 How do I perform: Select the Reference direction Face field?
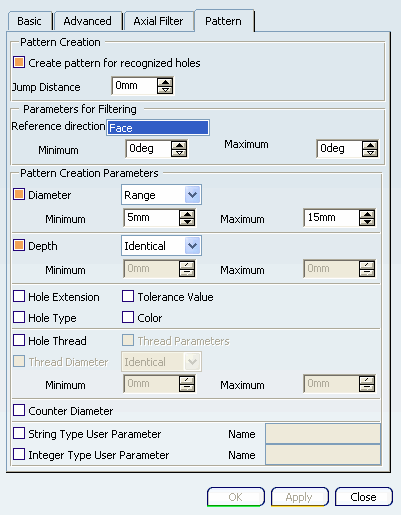[158, 128]
